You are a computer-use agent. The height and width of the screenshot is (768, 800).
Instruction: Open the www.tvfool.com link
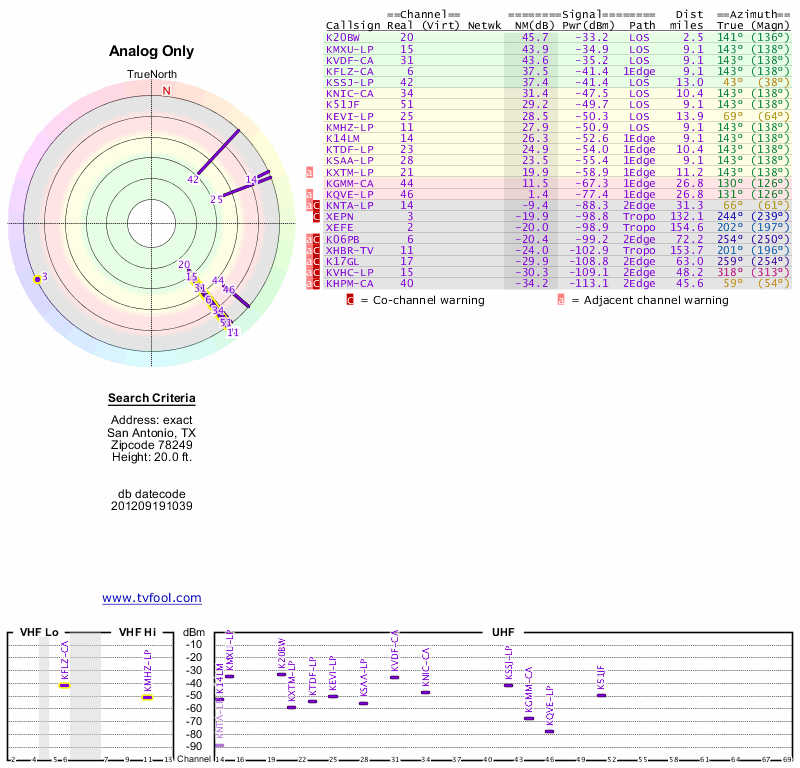click(x=152, y=598)
